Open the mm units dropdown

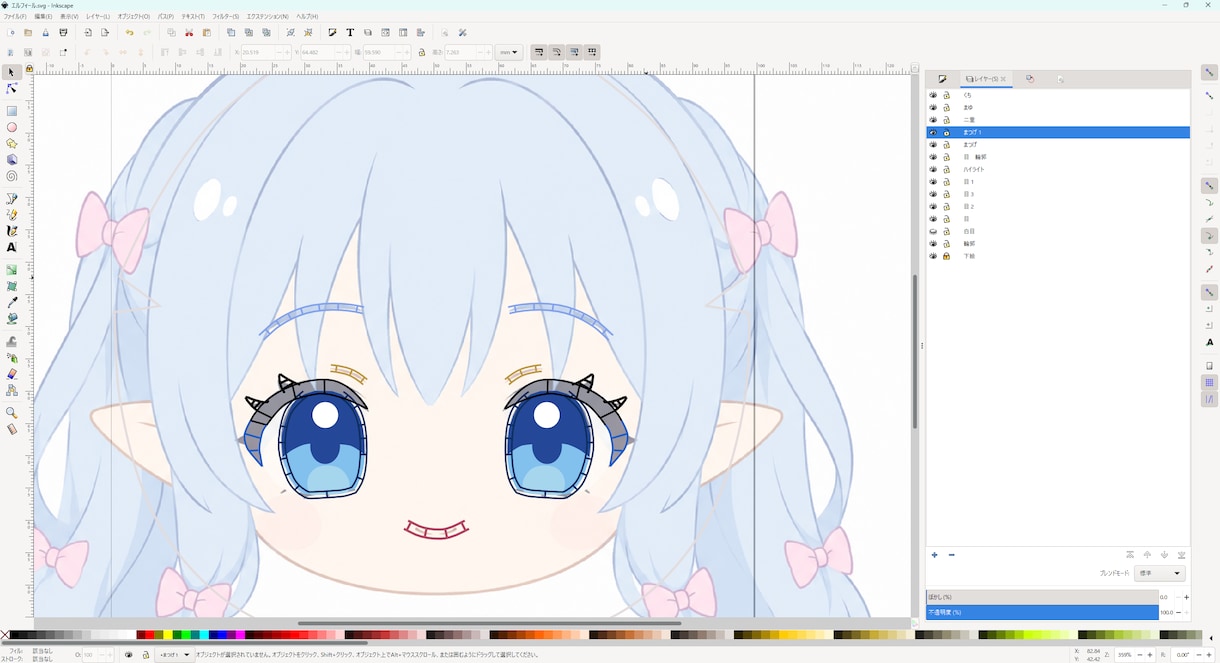[509, 52]
